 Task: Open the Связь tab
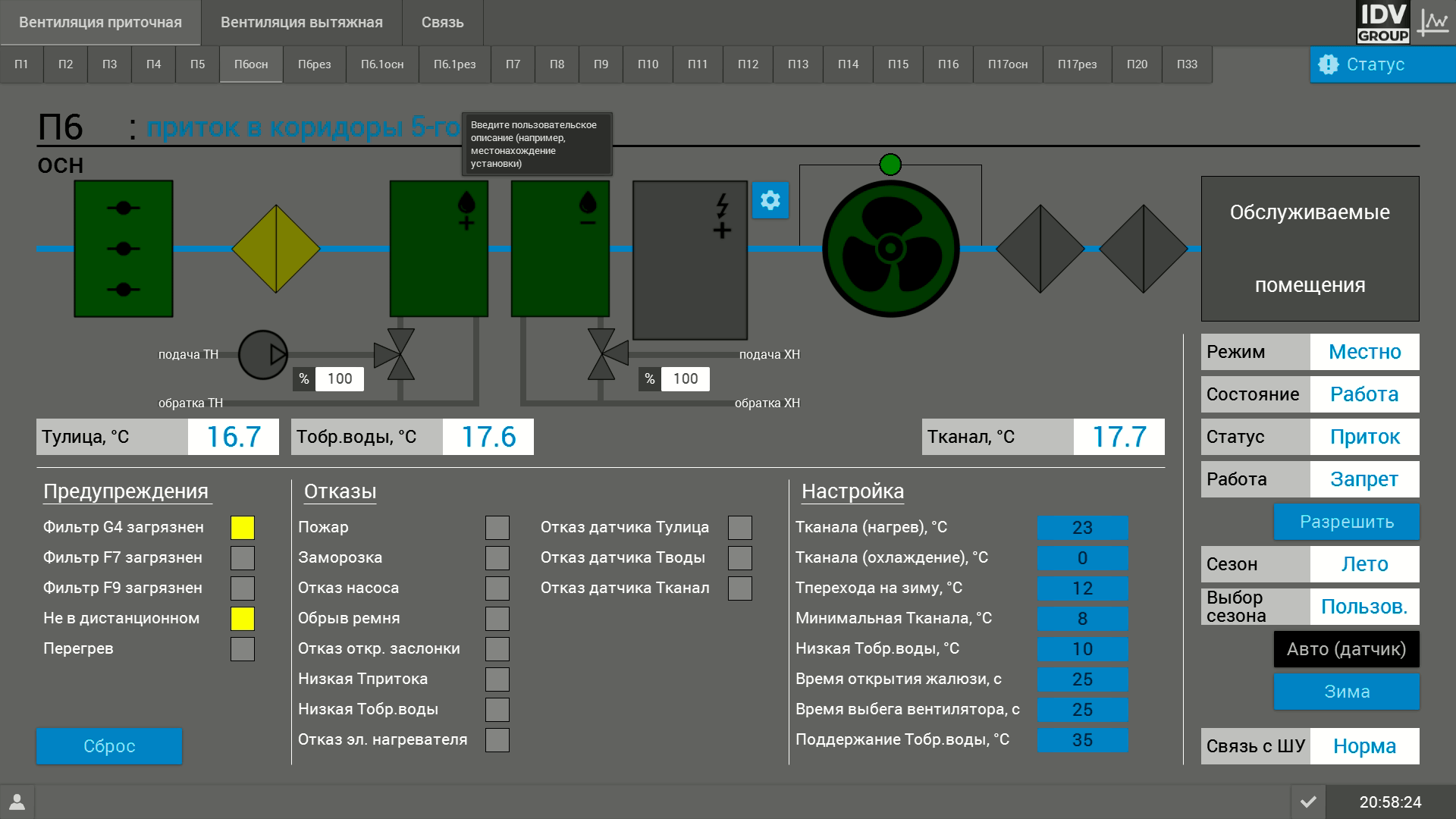point(443,23)
